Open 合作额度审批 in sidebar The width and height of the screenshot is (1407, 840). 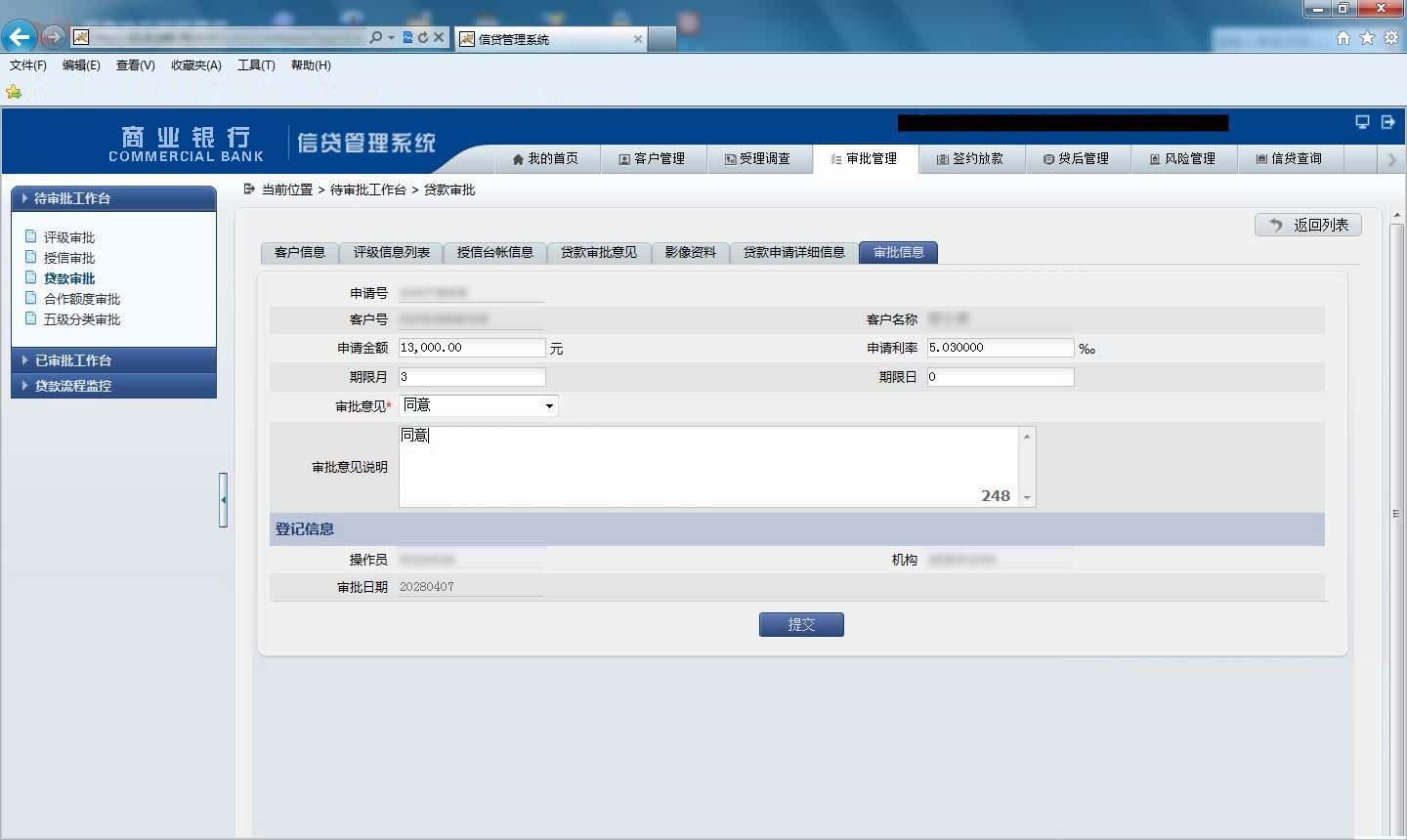[x=81, y=299]
